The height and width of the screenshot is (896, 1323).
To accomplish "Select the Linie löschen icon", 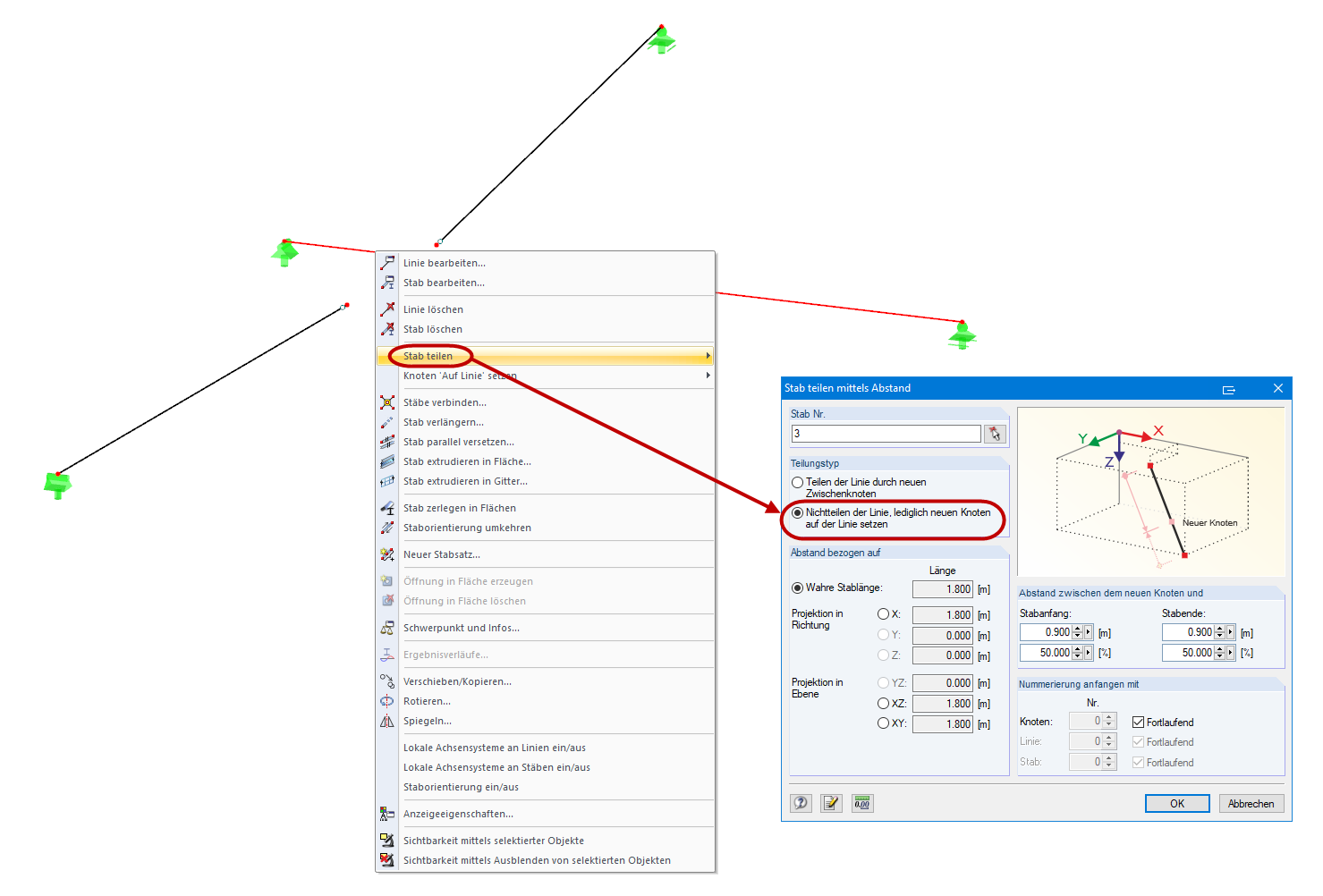I will tap(387, 309).
